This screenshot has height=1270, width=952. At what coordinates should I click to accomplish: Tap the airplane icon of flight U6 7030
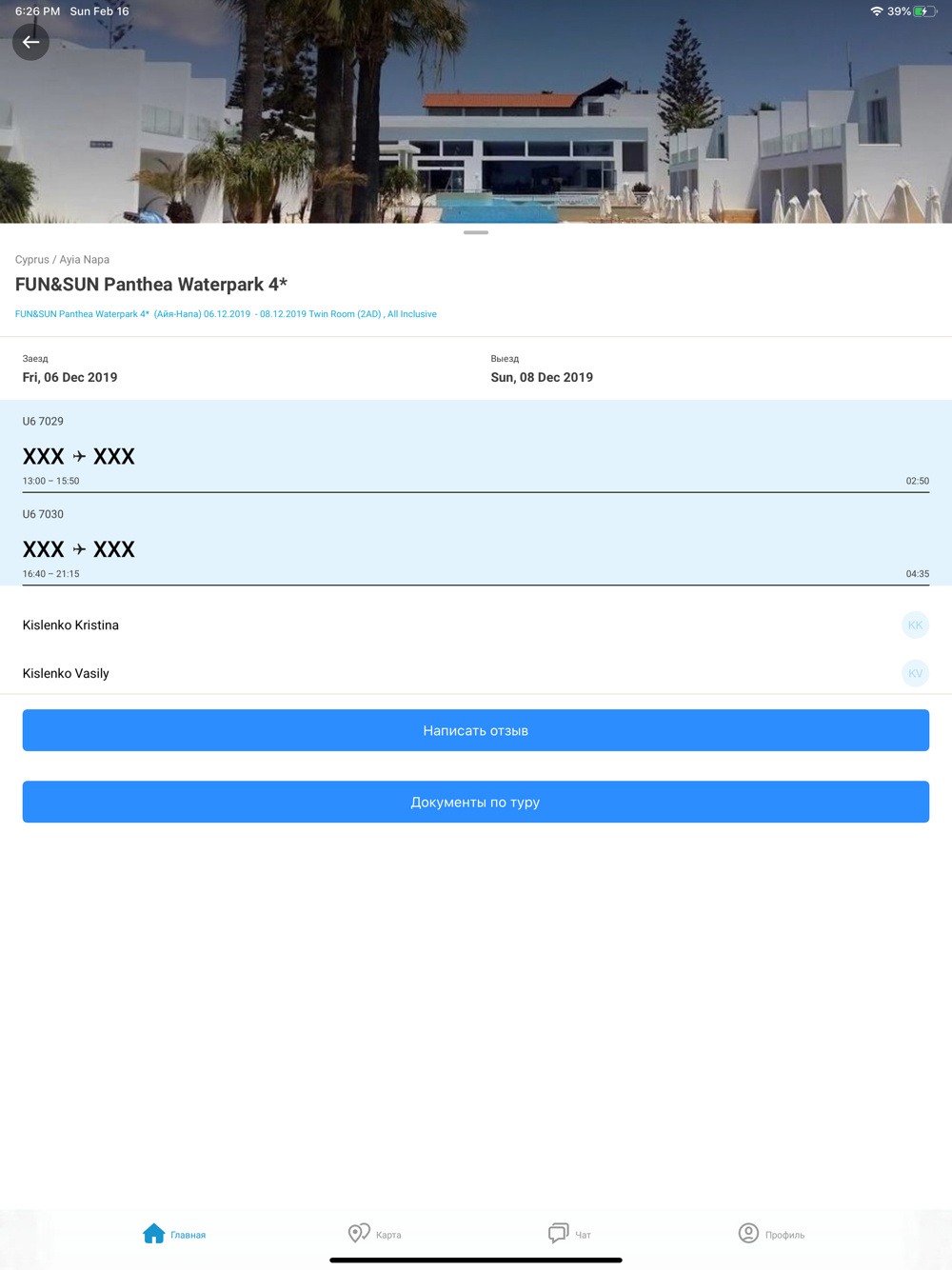pos(79,549)
